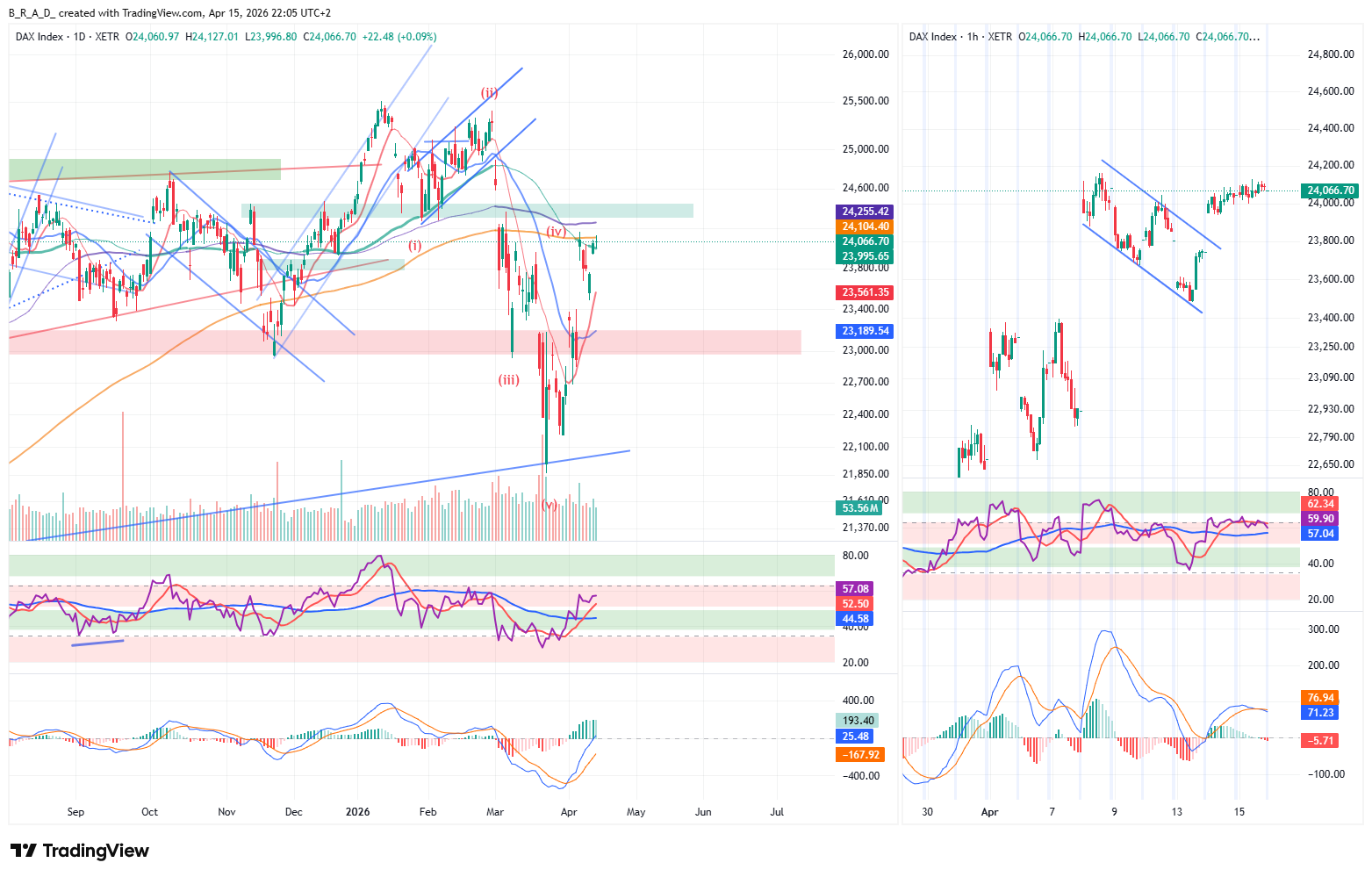The height and width of the screenshot is (877, 1372).
Task: Click the DAX Index 1h XETR title
Action: coord(960,37)
